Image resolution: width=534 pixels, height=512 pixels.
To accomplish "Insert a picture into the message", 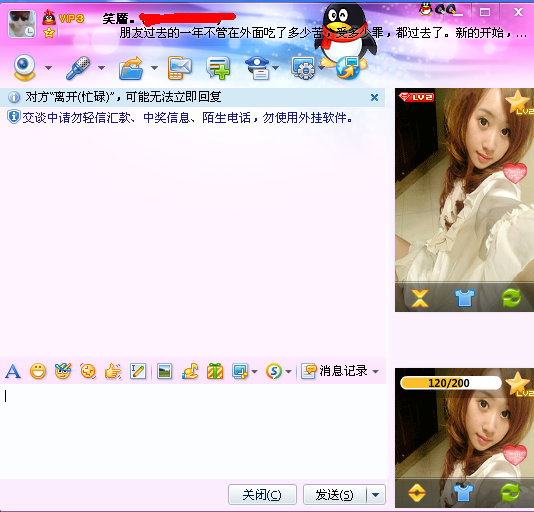I will coord(164,371).
